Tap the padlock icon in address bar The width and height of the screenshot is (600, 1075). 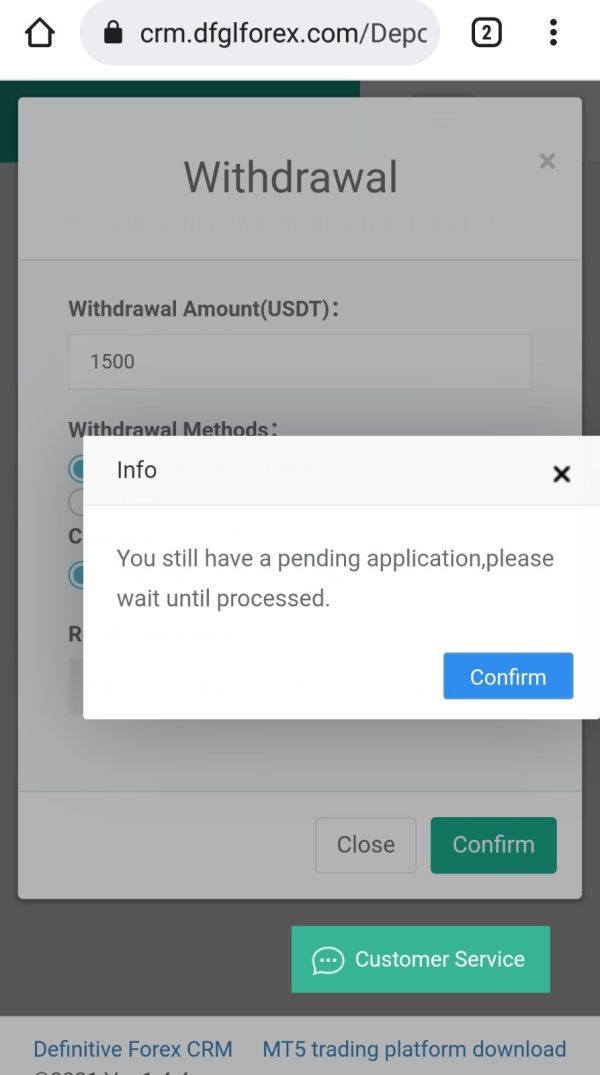click(113, 32)
